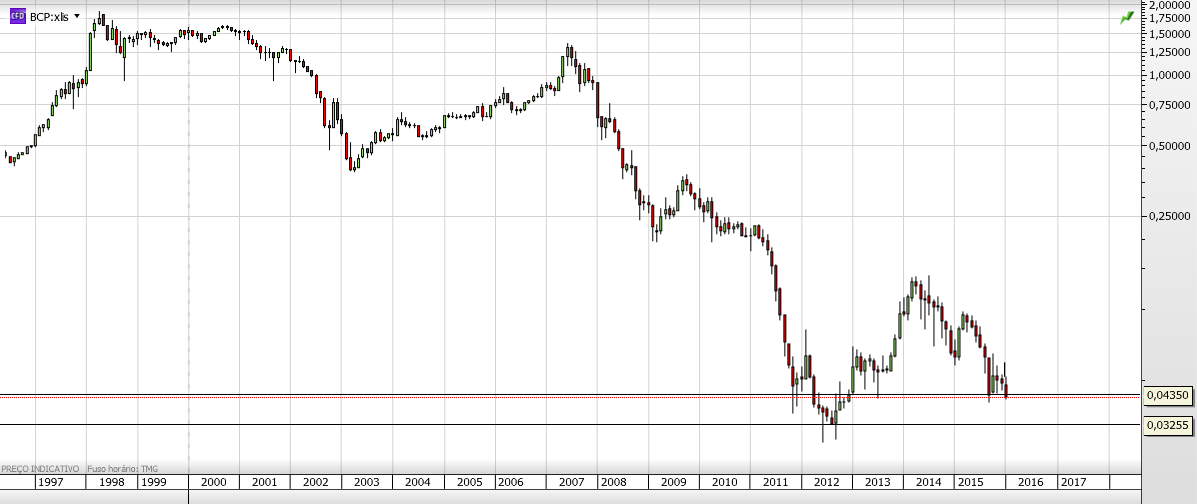Screen dimensions: 1197x504
Task: Click the CFD instrument icon
Action: point(18,16)
